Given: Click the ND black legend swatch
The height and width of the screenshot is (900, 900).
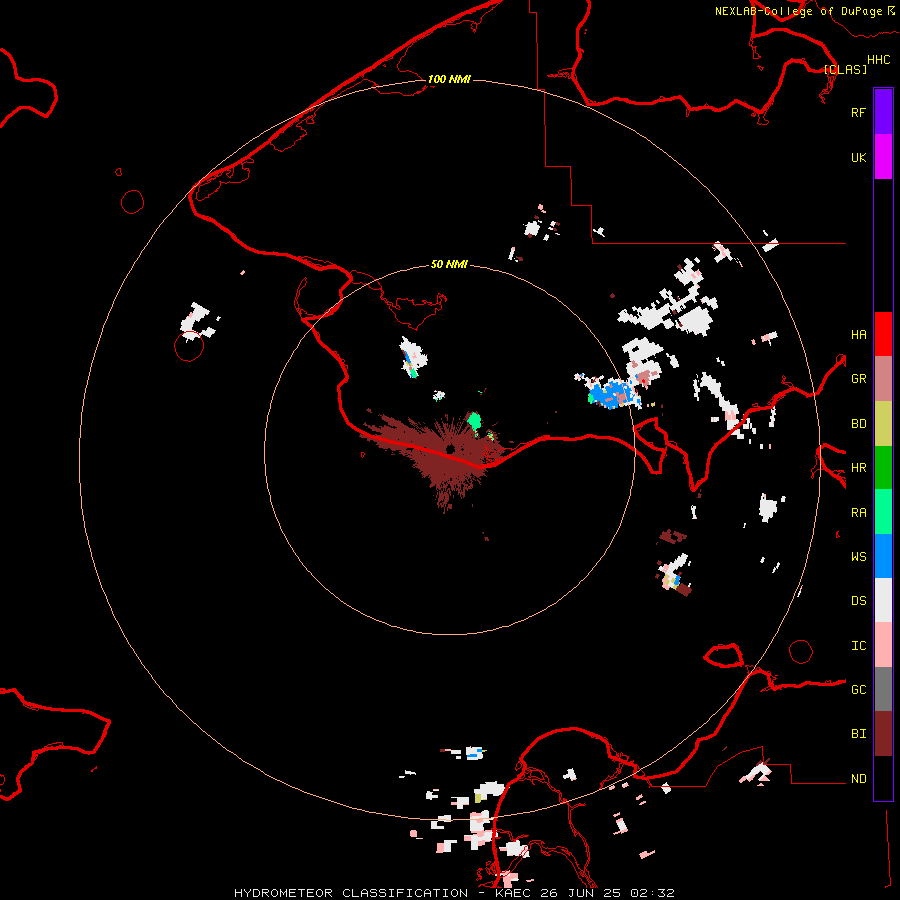Looking at the screenshot, I should (883, 778).
